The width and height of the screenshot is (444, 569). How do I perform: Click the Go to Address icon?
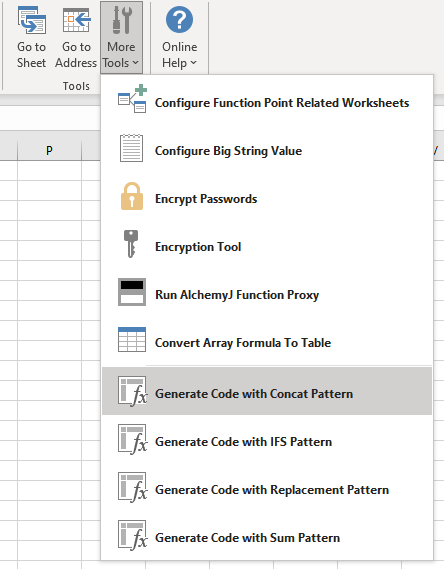[x=77, y=20]
